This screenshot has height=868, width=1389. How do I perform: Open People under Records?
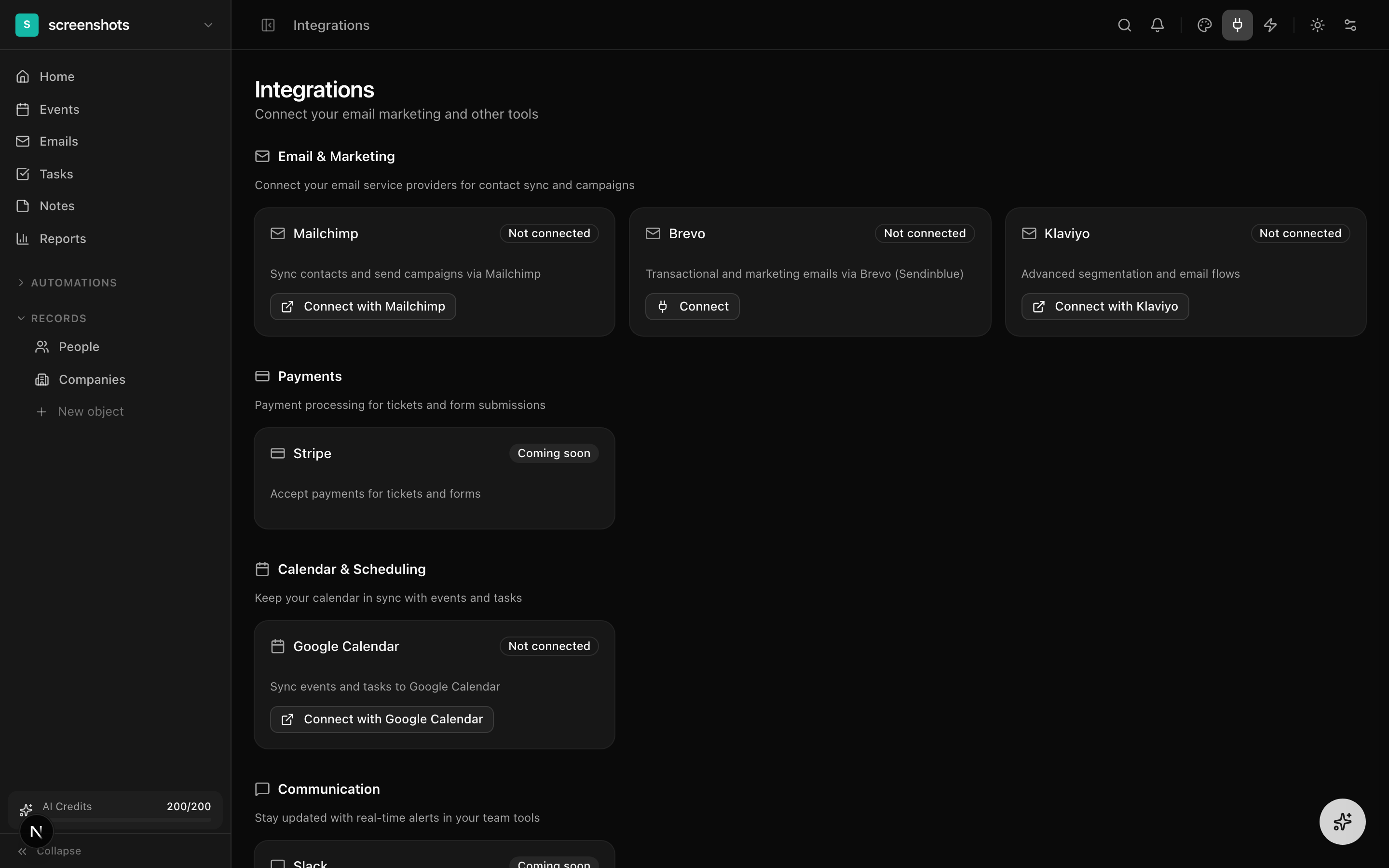pos(79,347)
